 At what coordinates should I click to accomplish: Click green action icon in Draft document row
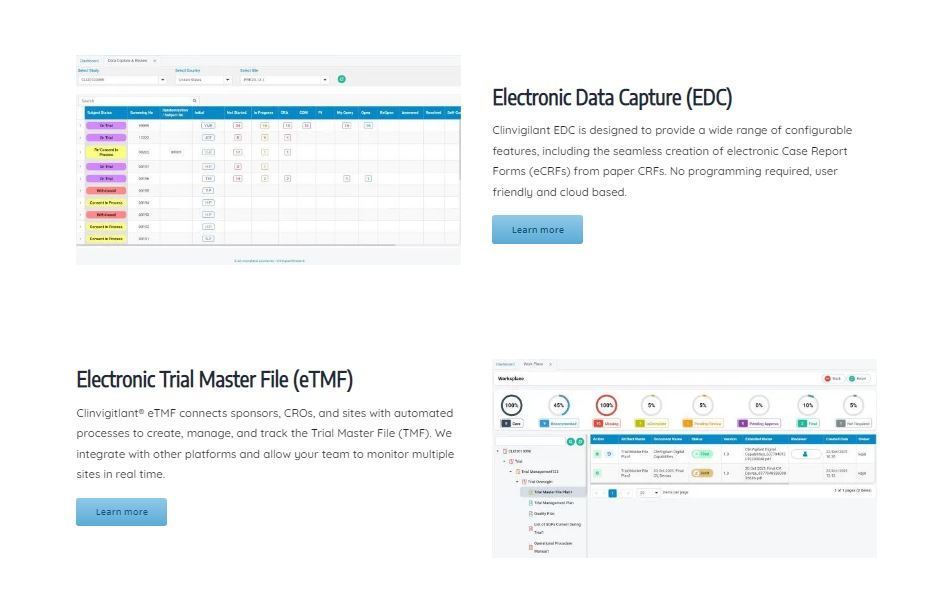[598, 473]
